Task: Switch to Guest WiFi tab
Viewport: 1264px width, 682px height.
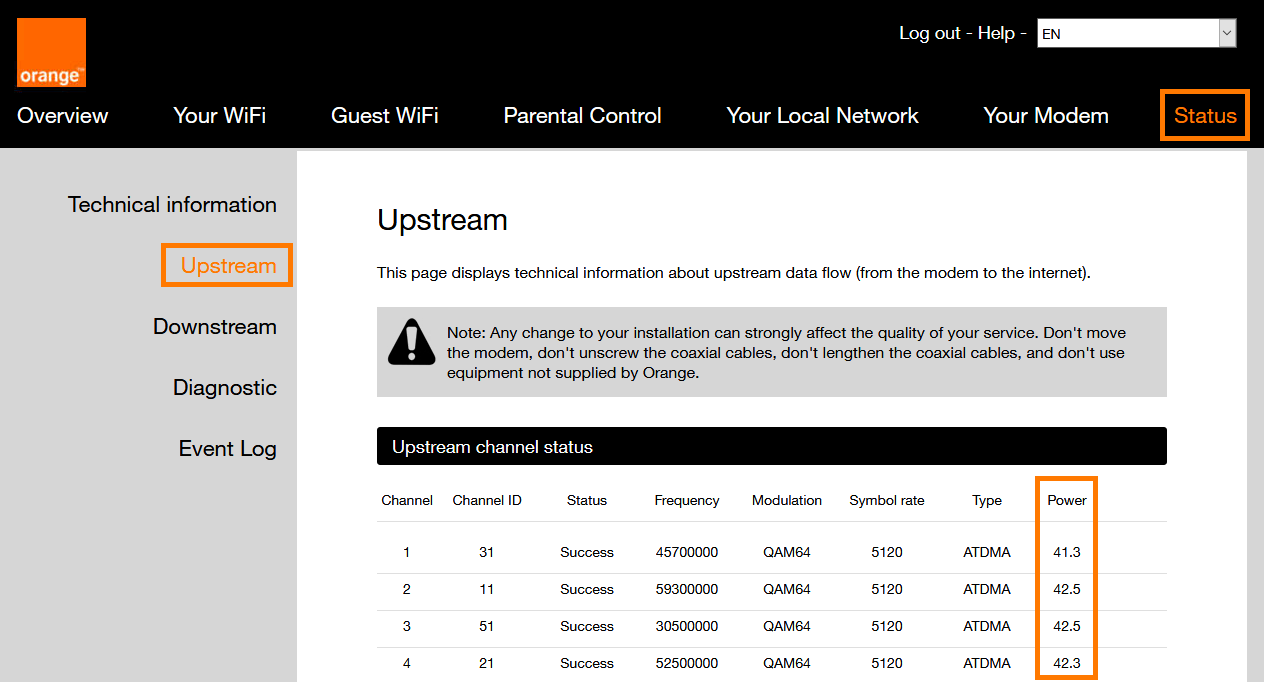Action: [x=385, y=116]
